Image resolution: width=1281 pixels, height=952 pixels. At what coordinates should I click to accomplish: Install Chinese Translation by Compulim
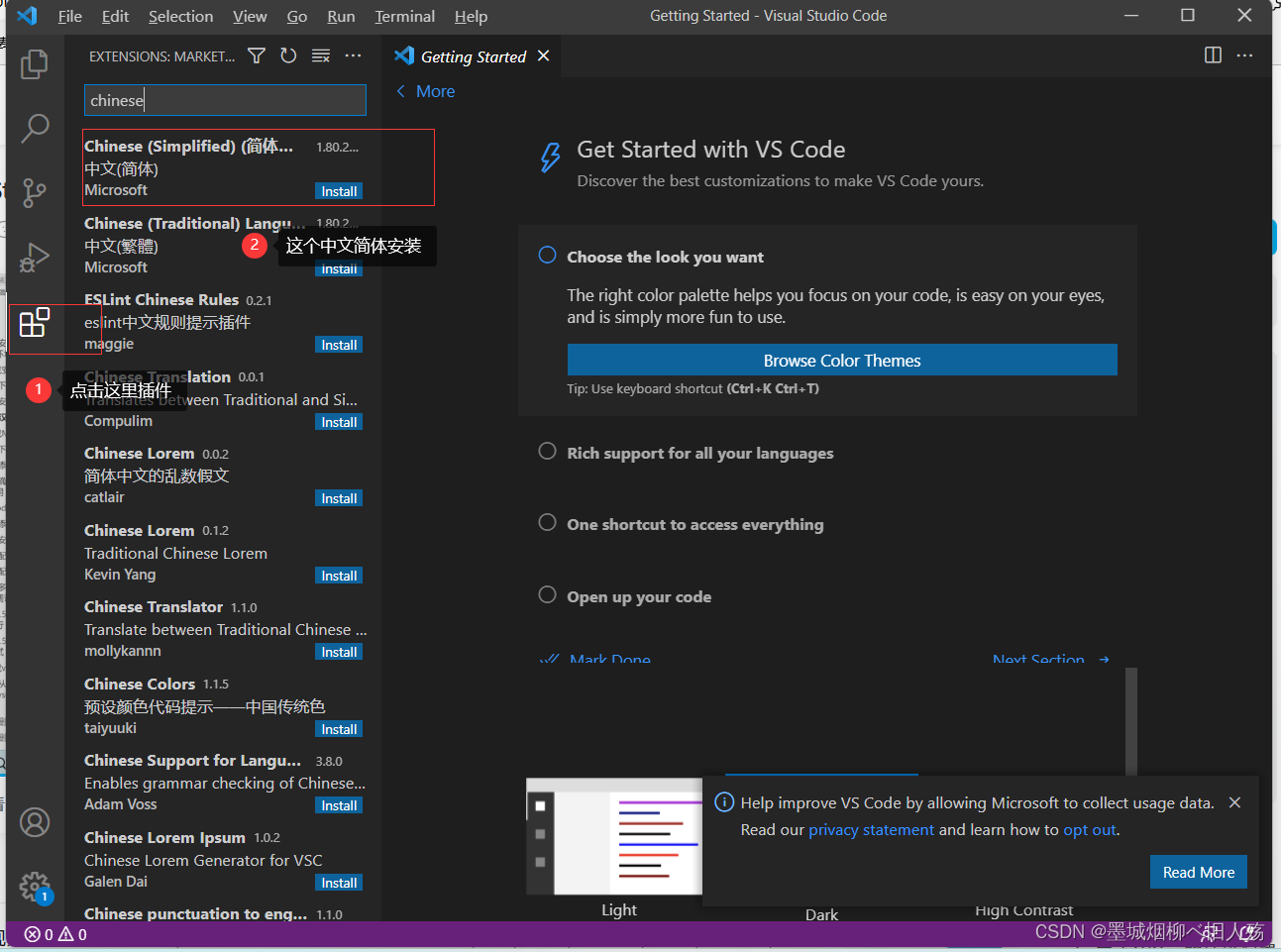pyautogui.click(x=339, y=422)
